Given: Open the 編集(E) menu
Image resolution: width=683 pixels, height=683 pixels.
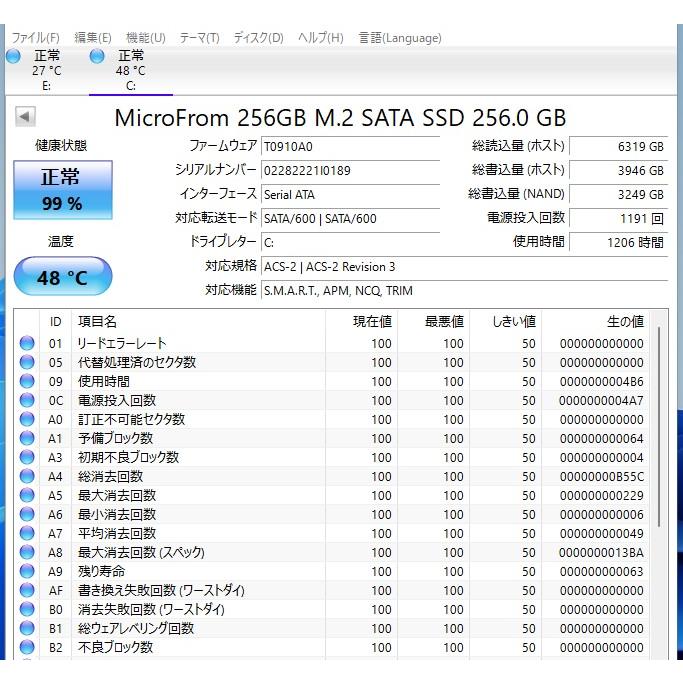Looking at the screenshot, I should tap(93, 38).
